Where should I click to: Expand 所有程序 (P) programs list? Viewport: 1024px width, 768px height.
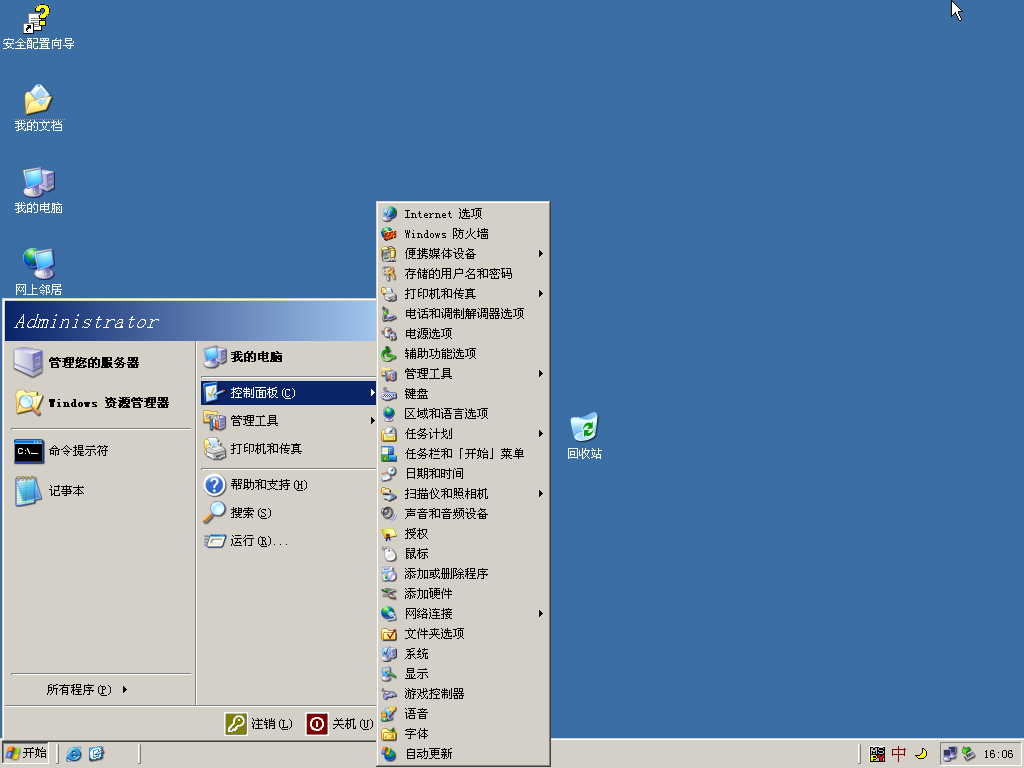[87, 690]
